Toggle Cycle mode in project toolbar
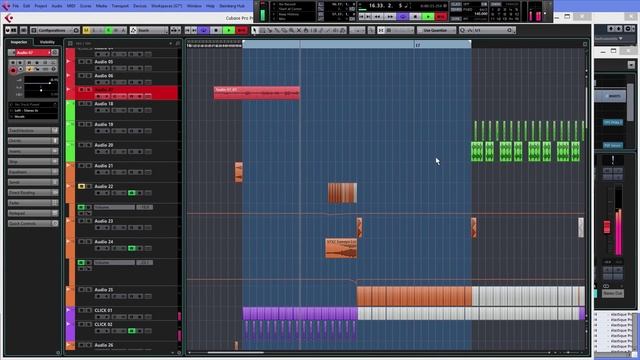The image size is (640, 360). tap(204, 30)
